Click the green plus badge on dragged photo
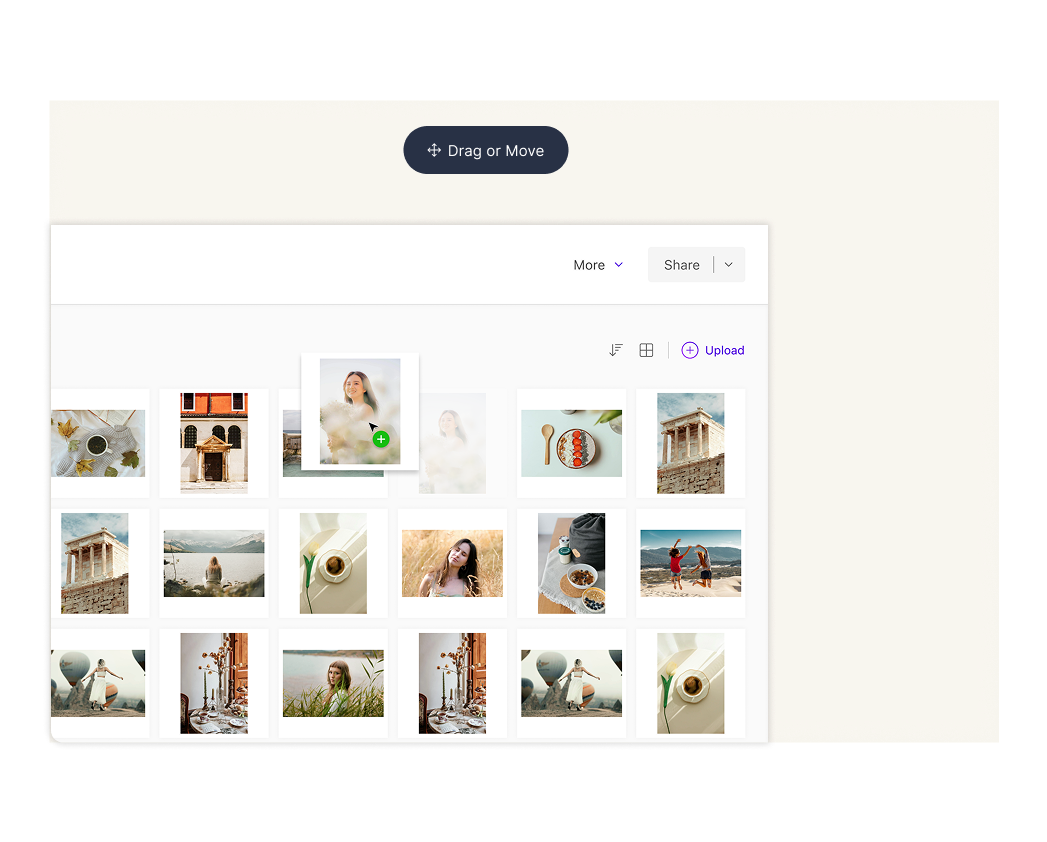Viewport: 1047px width, 842px height. click(381, 439)
